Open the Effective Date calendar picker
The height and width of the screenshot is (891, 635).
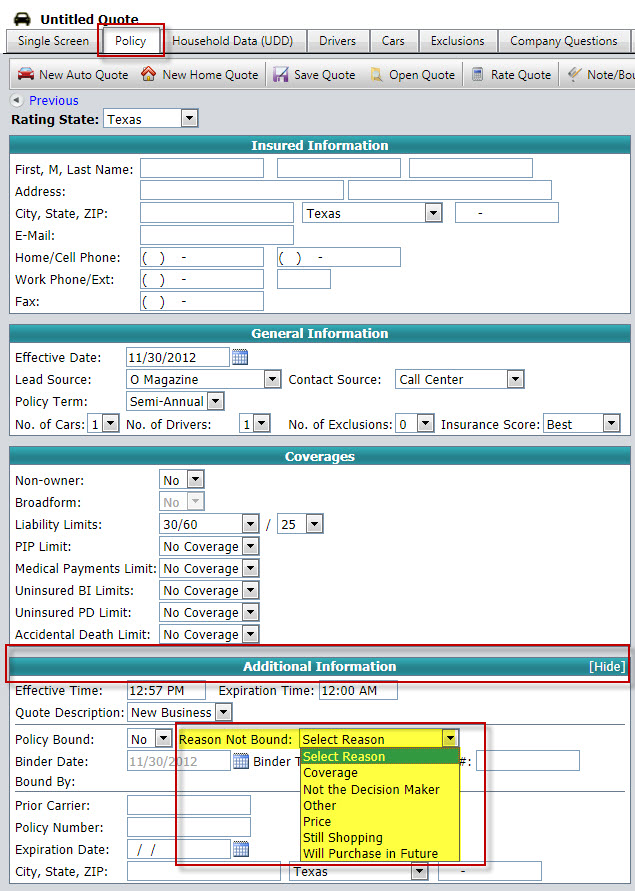(240, 357)
